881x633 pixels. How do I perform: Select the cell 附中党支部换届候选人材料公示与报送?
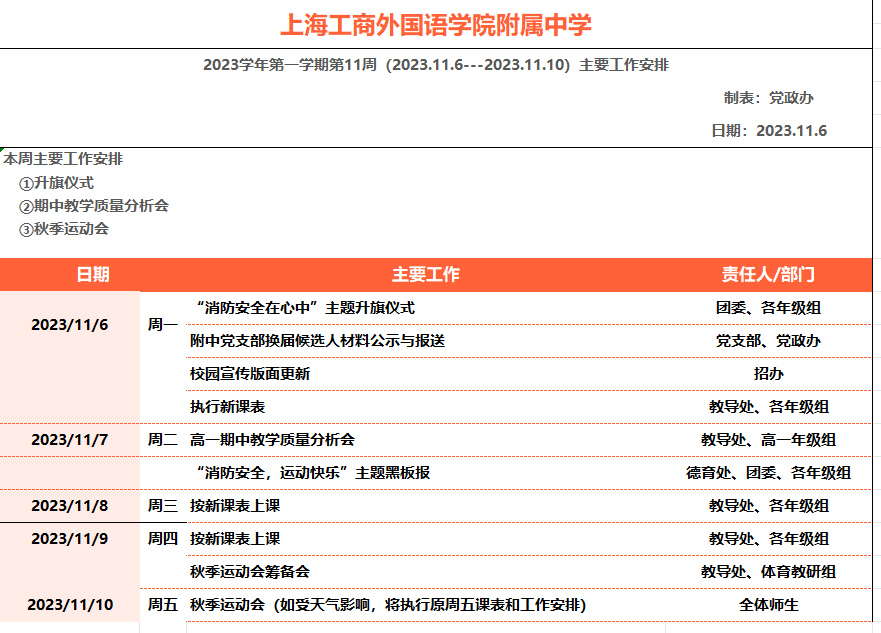pos(317,341)
